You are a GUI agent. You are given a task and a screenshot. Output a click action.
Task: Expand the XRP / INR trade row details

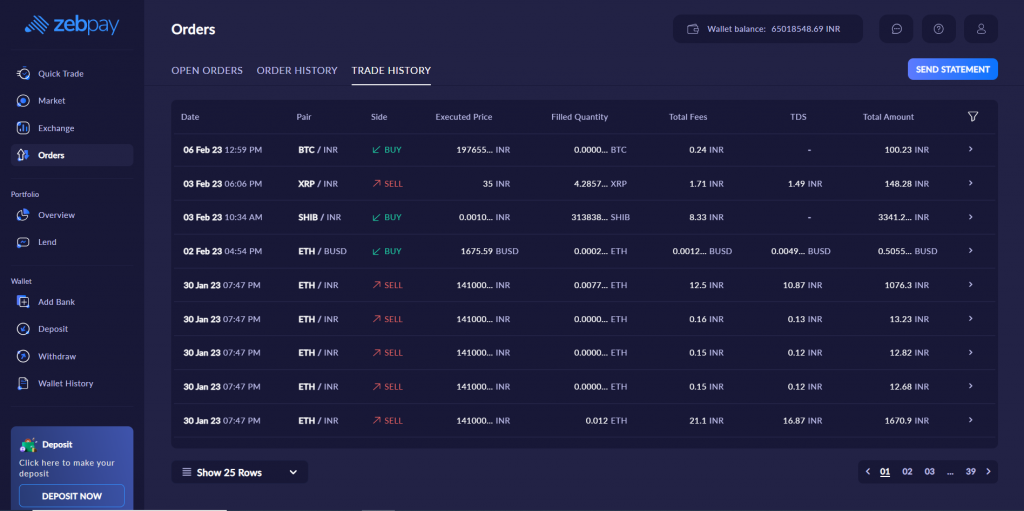click(x=970, y=183)
